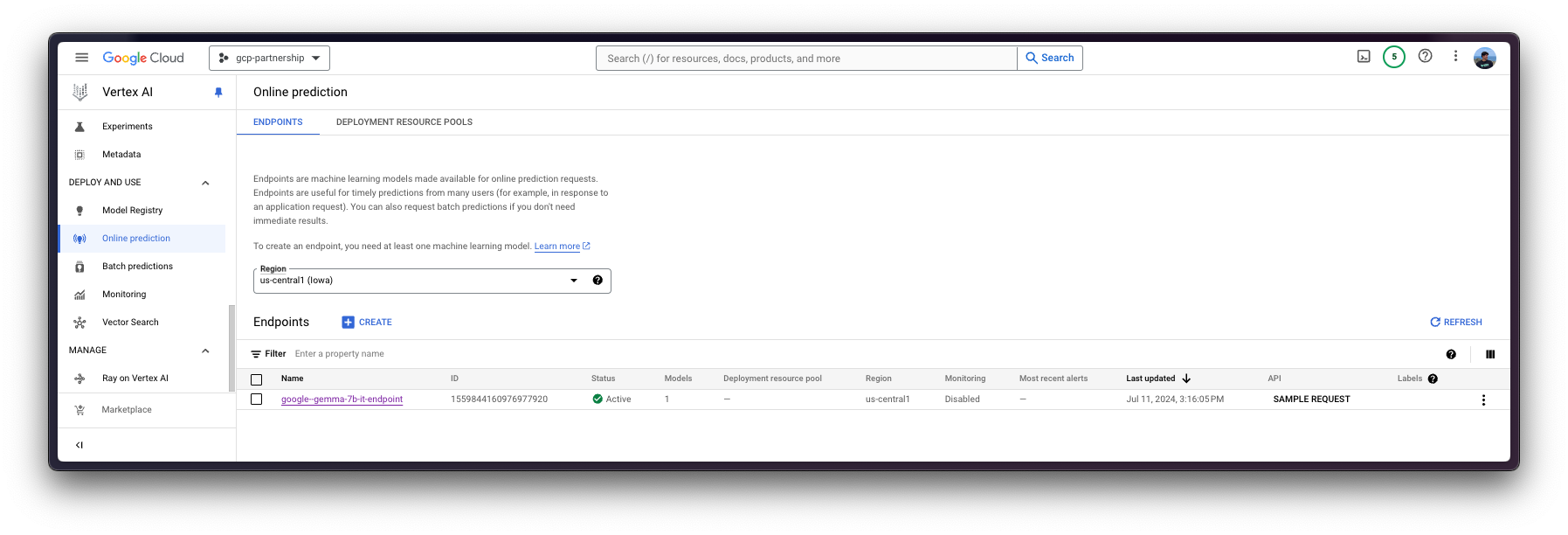
Task: Click the Batch predictions icon
Action: tap(79, 267)
